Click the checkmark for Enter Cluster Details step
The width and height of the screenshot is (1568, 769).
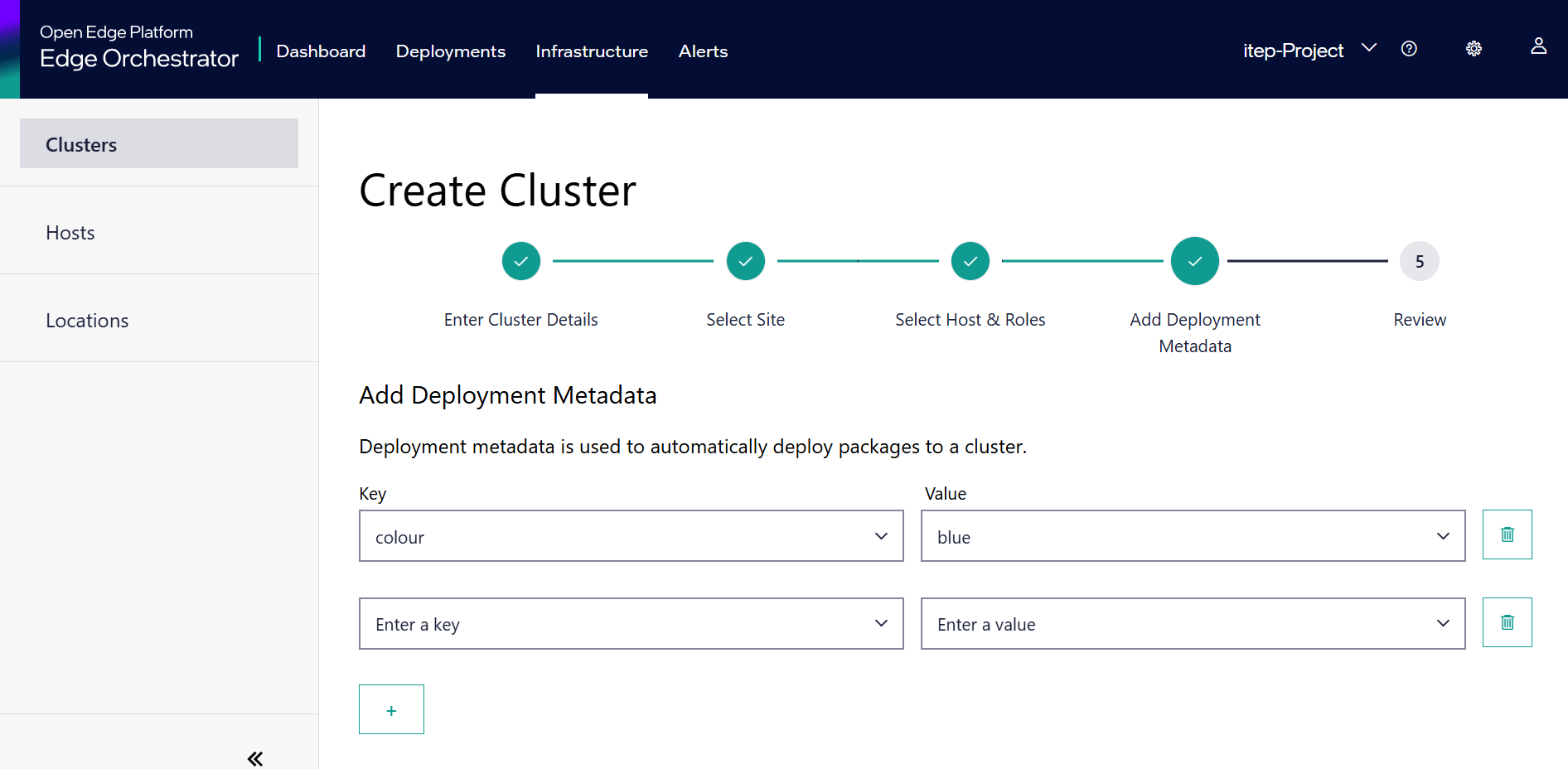pyautogui.click(x=520, y=260)
